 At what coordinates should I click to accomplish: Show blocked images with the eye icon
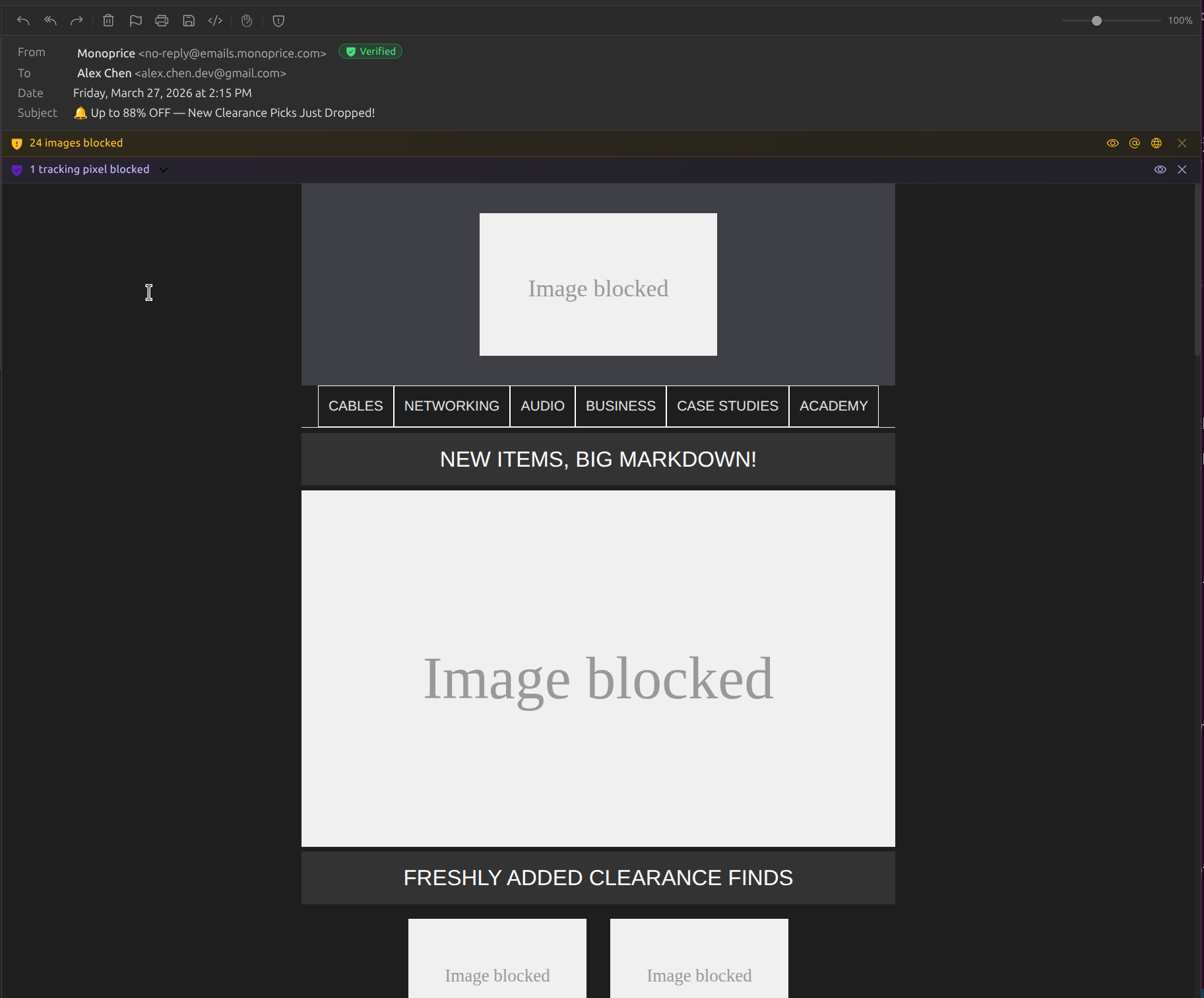click(1113, 143)
